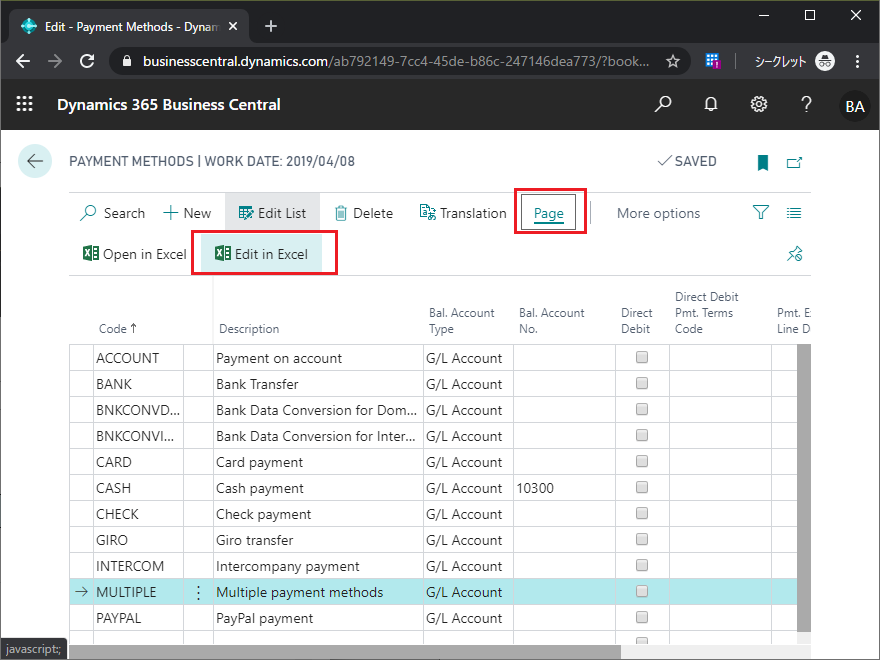Open the Chrome three-dot menu
The width and height of the screenshot is (880, 660).
[x=857, y=61]
